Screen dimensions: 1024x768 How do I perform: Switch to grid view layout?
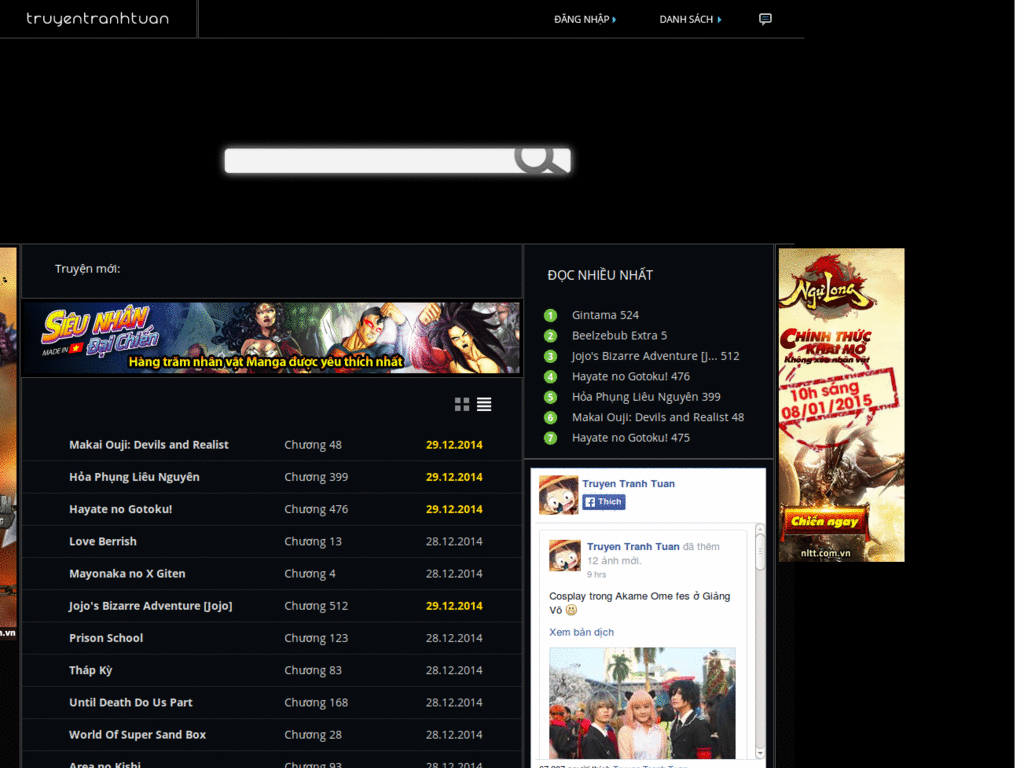tap(462, 404)
